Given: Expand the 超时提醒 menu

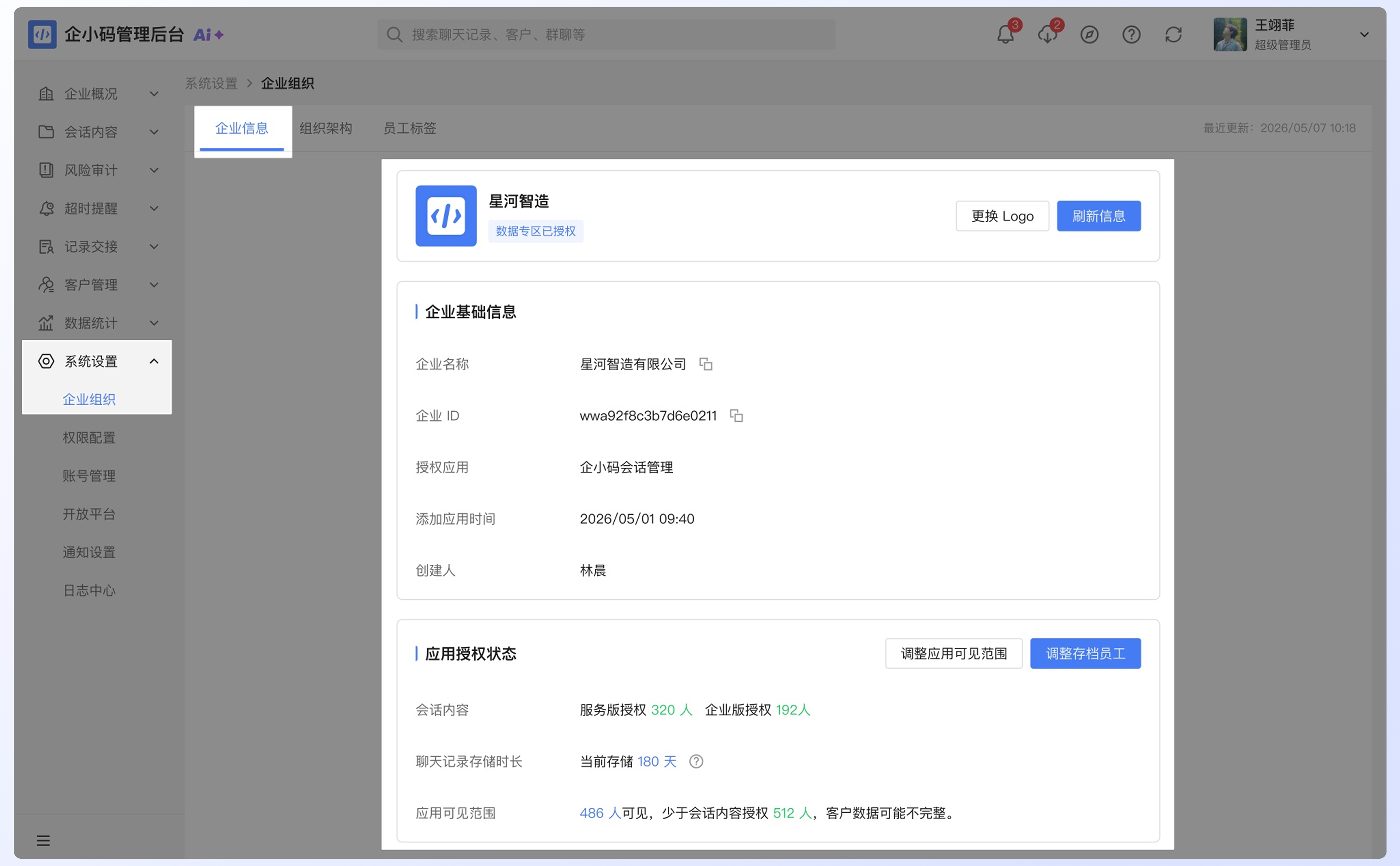Looking at the screenshot, I should click(97, 209).
